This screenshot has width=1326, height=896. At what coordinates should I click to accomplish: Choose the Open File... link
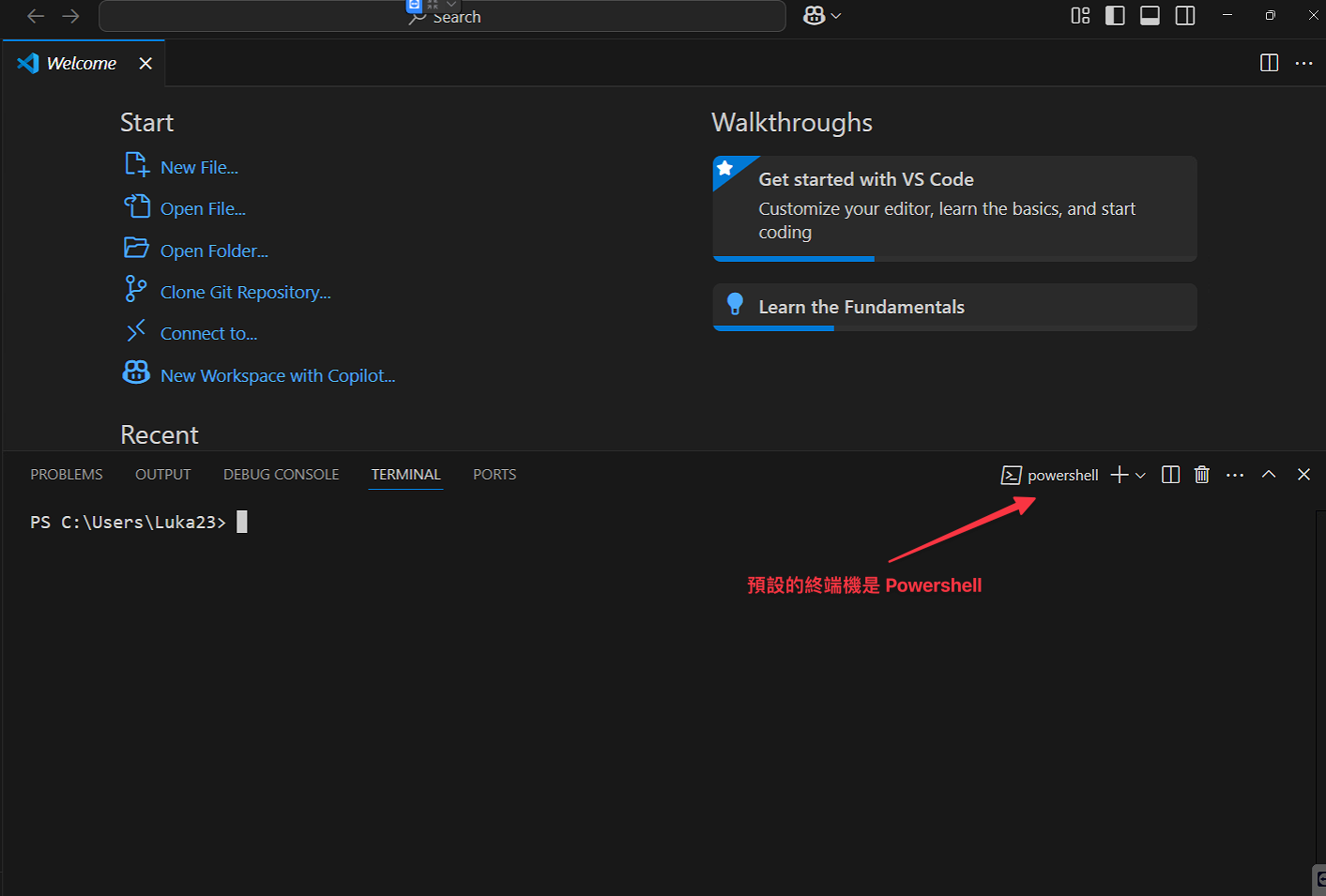pos(203,209)
